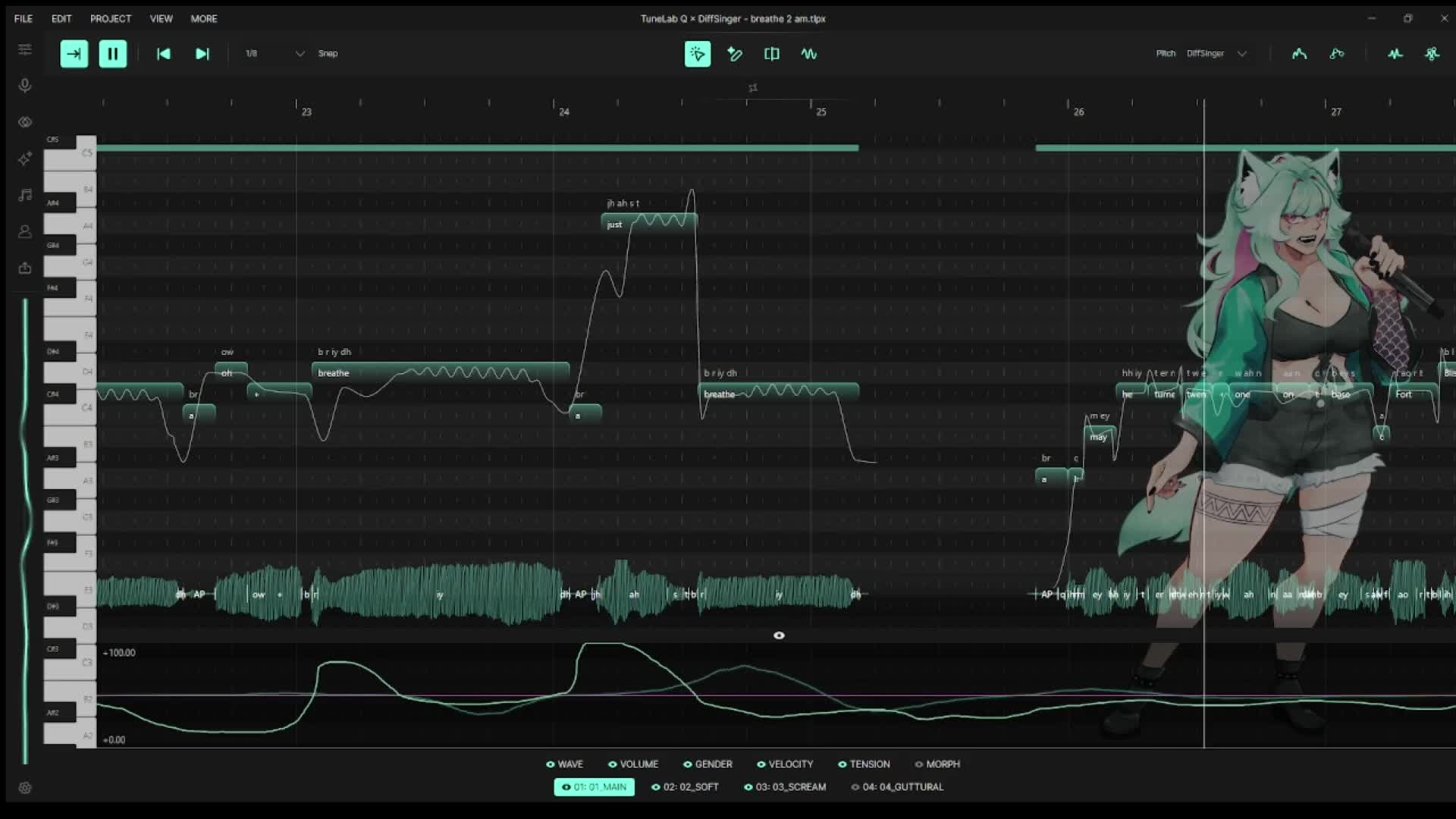Open the Pitch DiffSinger dropdown

(x=1216, y=54)
